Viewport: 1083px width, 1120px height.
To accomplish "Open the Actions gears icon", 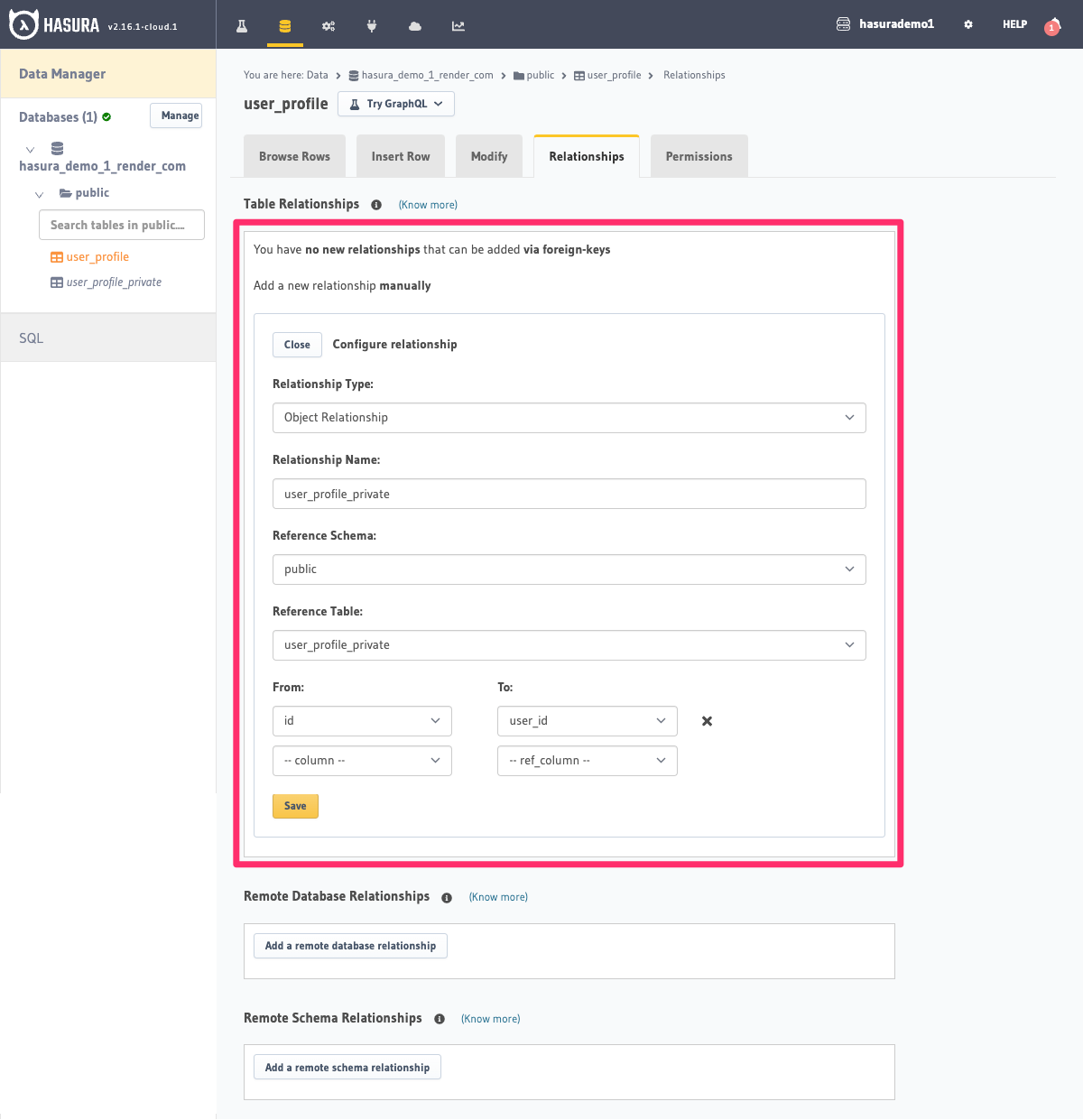I will pyautogui.click(x=329, y=26).
